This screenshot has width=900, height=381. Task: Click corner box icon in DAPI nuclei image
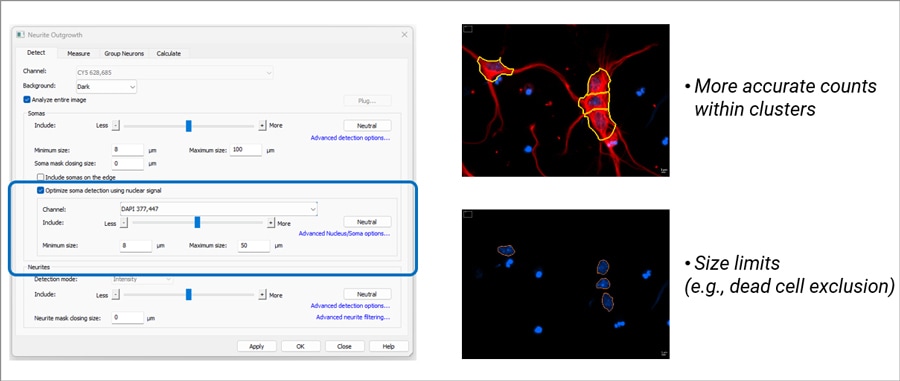(467, 214)
